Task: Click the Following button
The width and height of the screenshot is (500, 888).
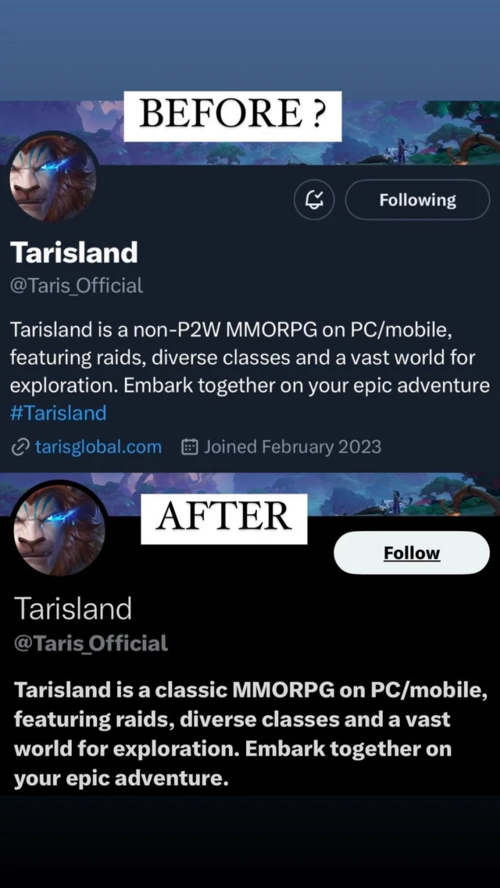Action: 417,200
